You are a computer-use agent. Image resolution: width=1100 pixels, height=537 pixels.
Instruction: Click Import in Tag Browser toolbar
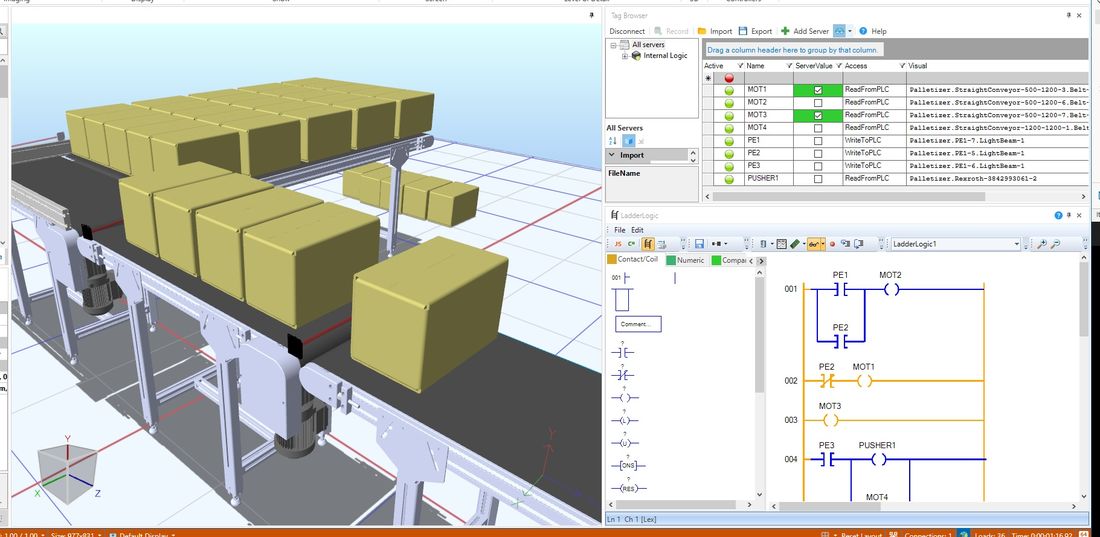click(x=715, y=31)
